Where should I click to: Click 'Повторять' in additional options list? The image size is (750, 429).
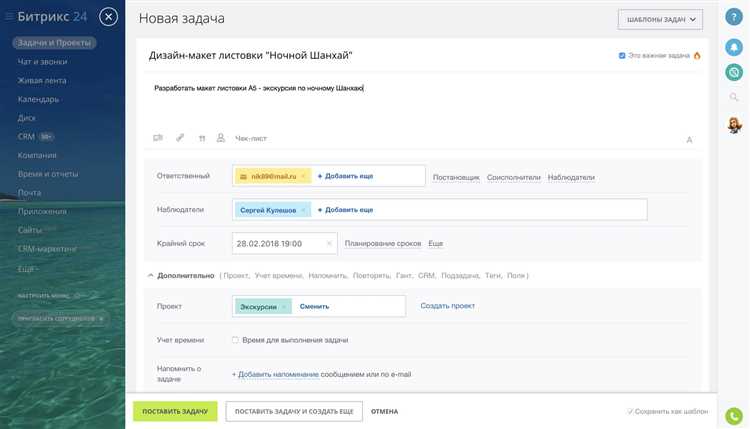coord(371,275)
